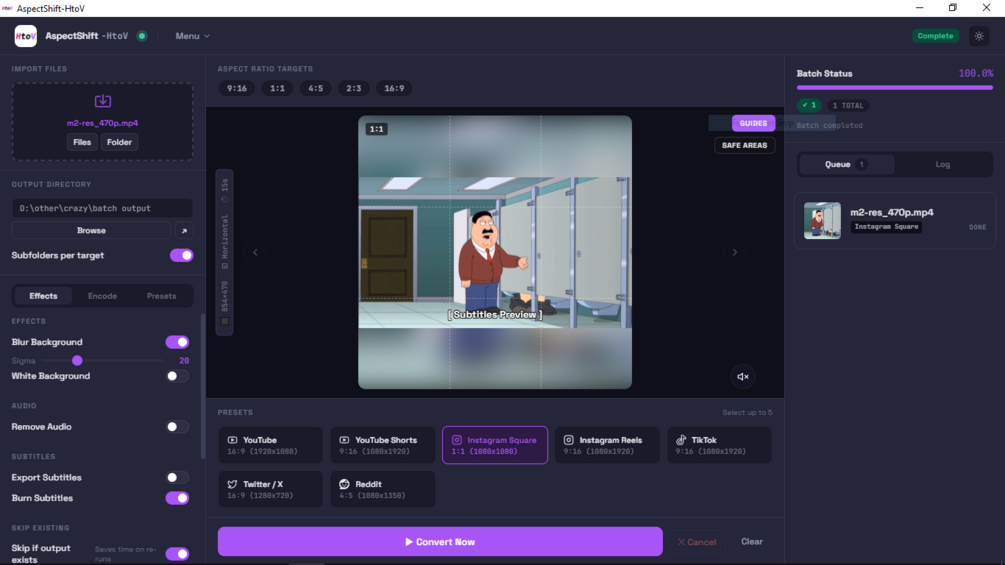Click the Cancel button
This screenshot has width=1005, height=565.
click(697, 542)
